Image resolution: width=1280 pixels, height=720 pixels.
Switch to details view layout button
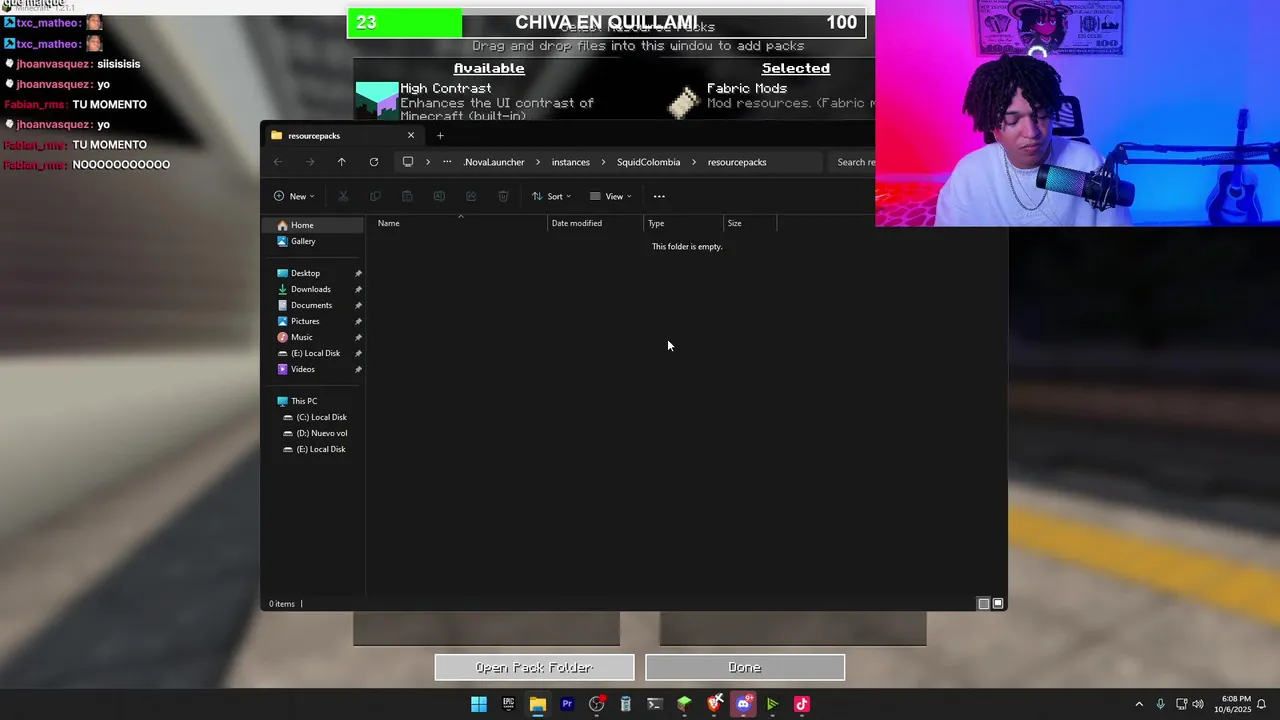tap(983, 604)
